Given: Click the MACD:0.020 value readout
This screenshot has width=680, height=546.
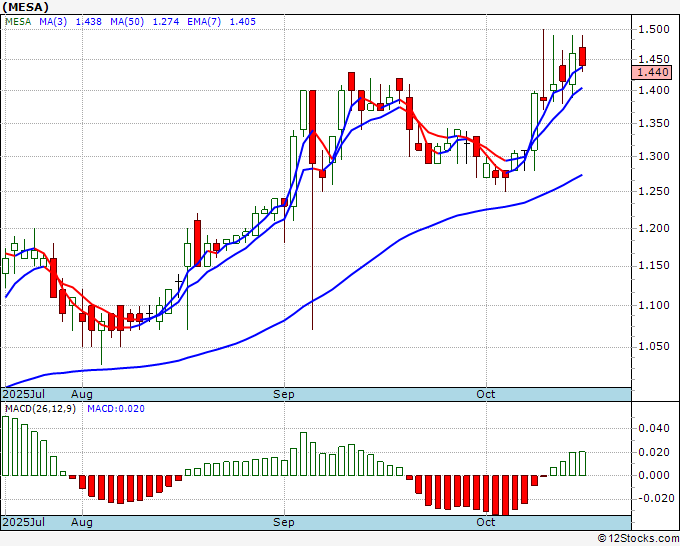Looking at the screenshot, I should point(116,409).
